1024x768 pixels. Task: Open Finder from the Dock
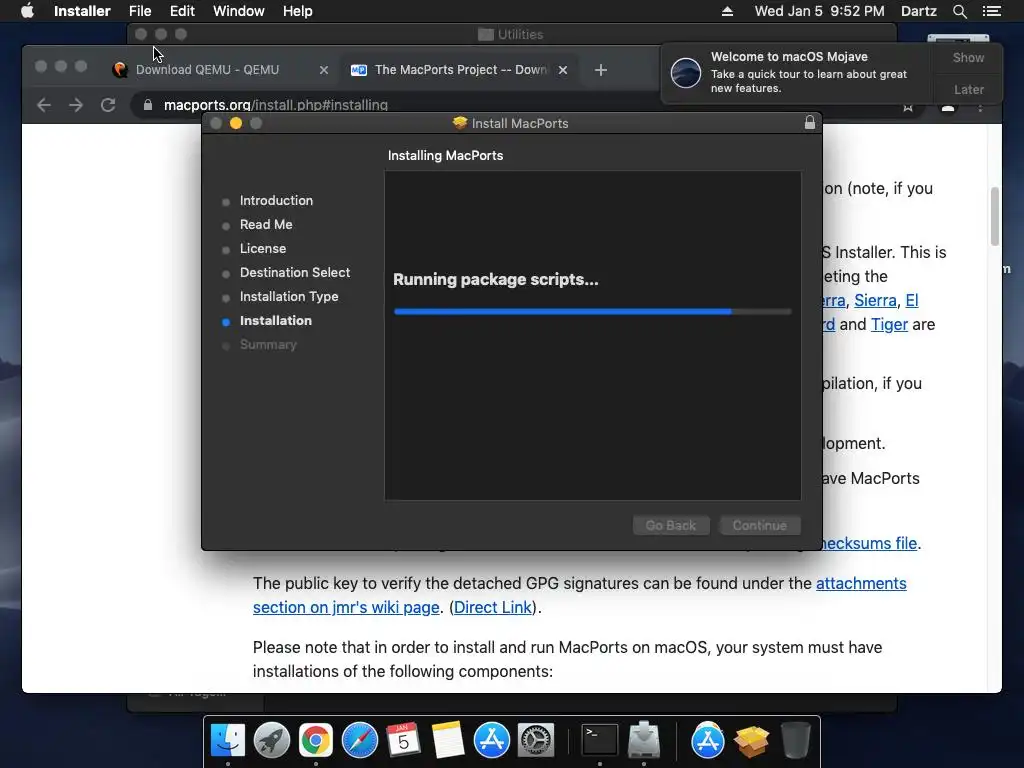pyautogui.click(x=228, y=741)
